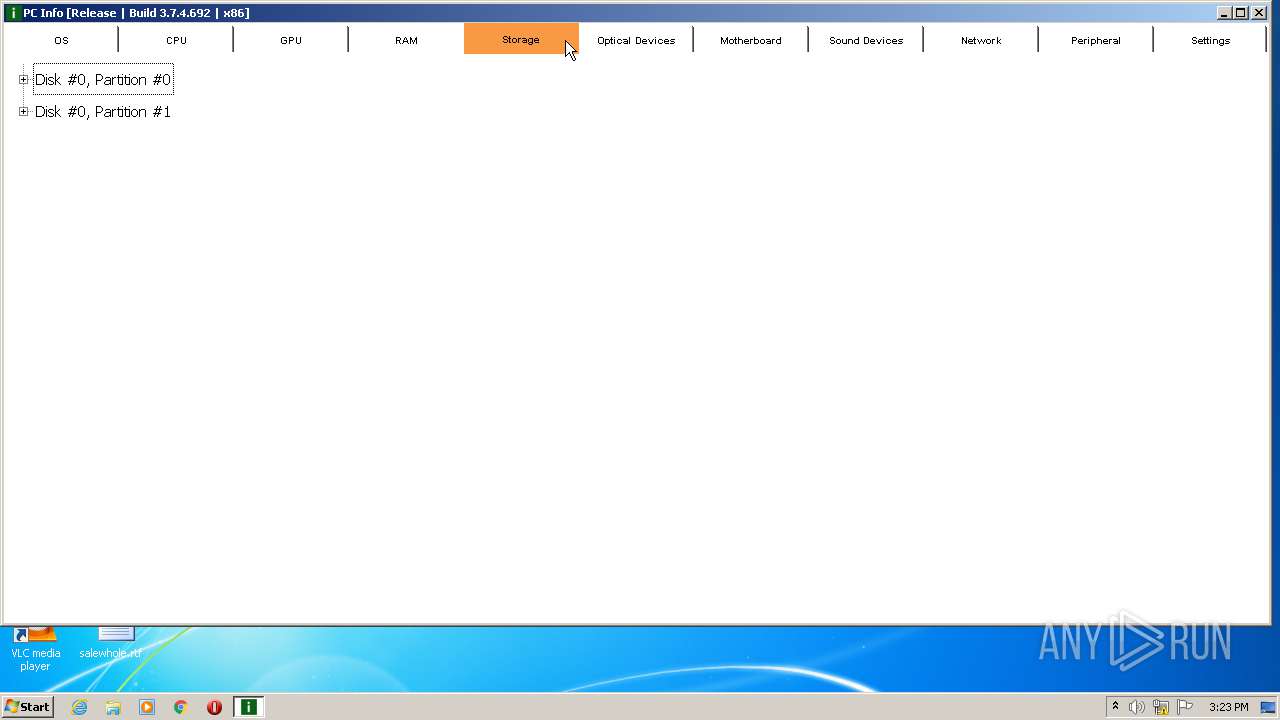Open the GPU tab
Viewport: 1280px width, 720px height.
tap(291, 40)
